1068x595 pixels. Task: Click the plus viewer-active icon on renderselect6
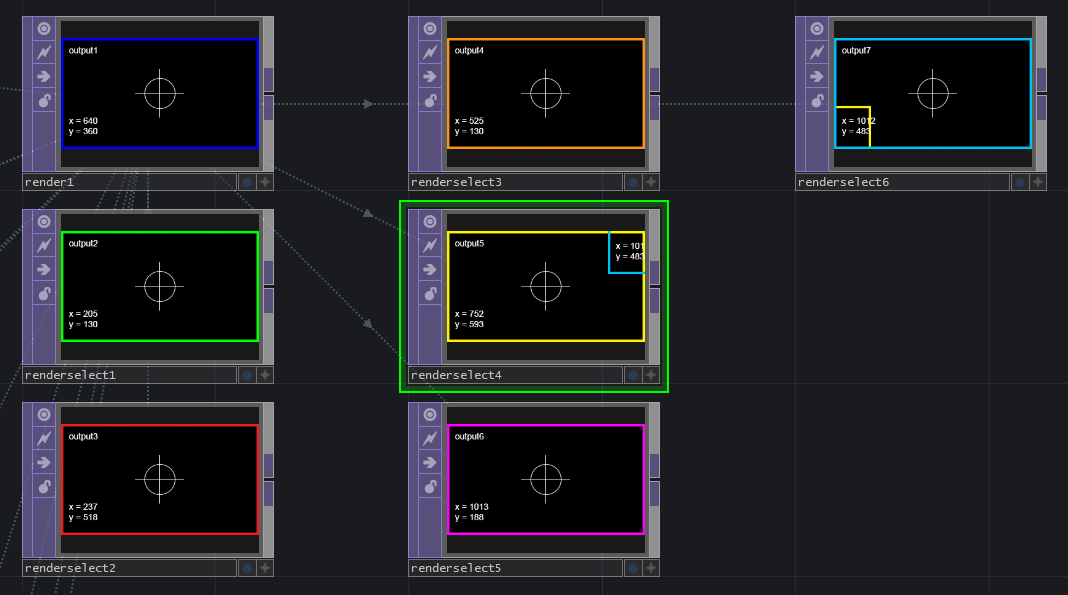tap(1038, 182)
